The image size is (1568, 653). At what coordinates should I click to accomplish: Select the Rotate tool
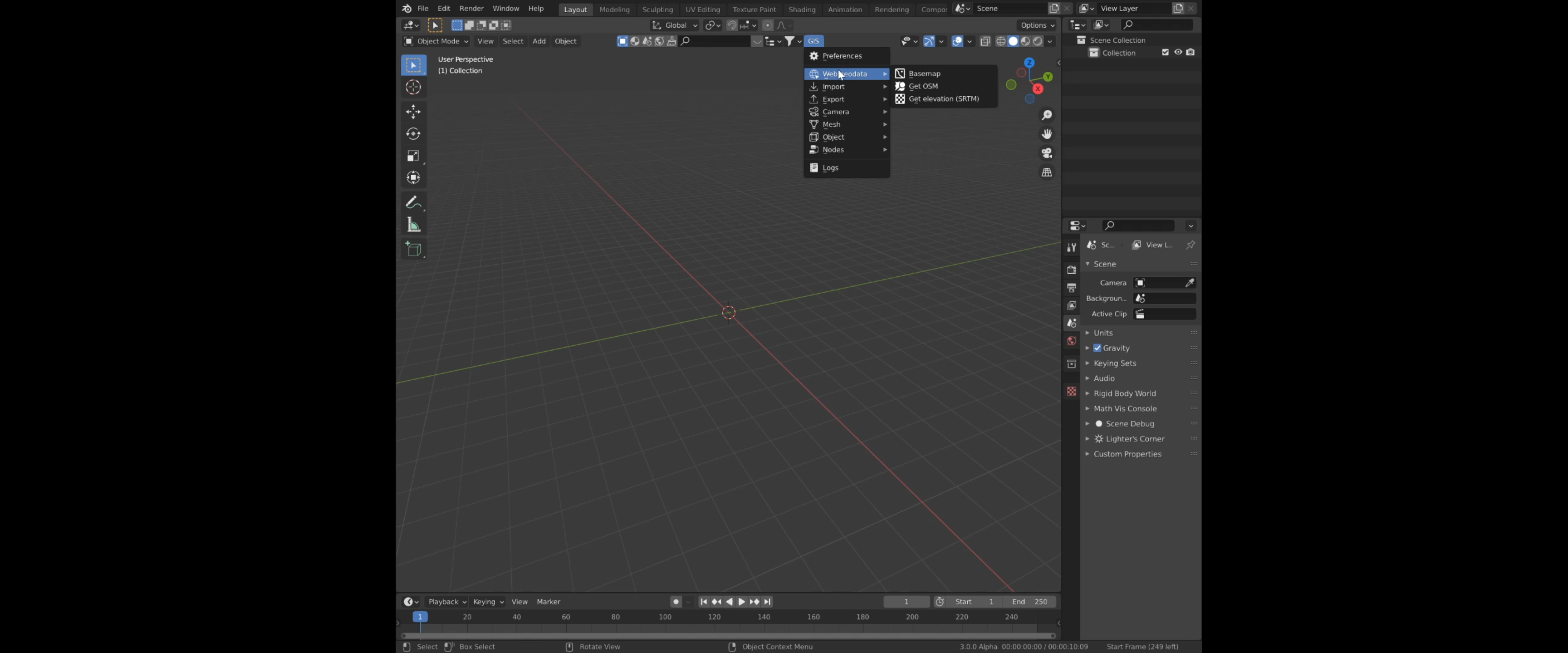click(413, 133)
